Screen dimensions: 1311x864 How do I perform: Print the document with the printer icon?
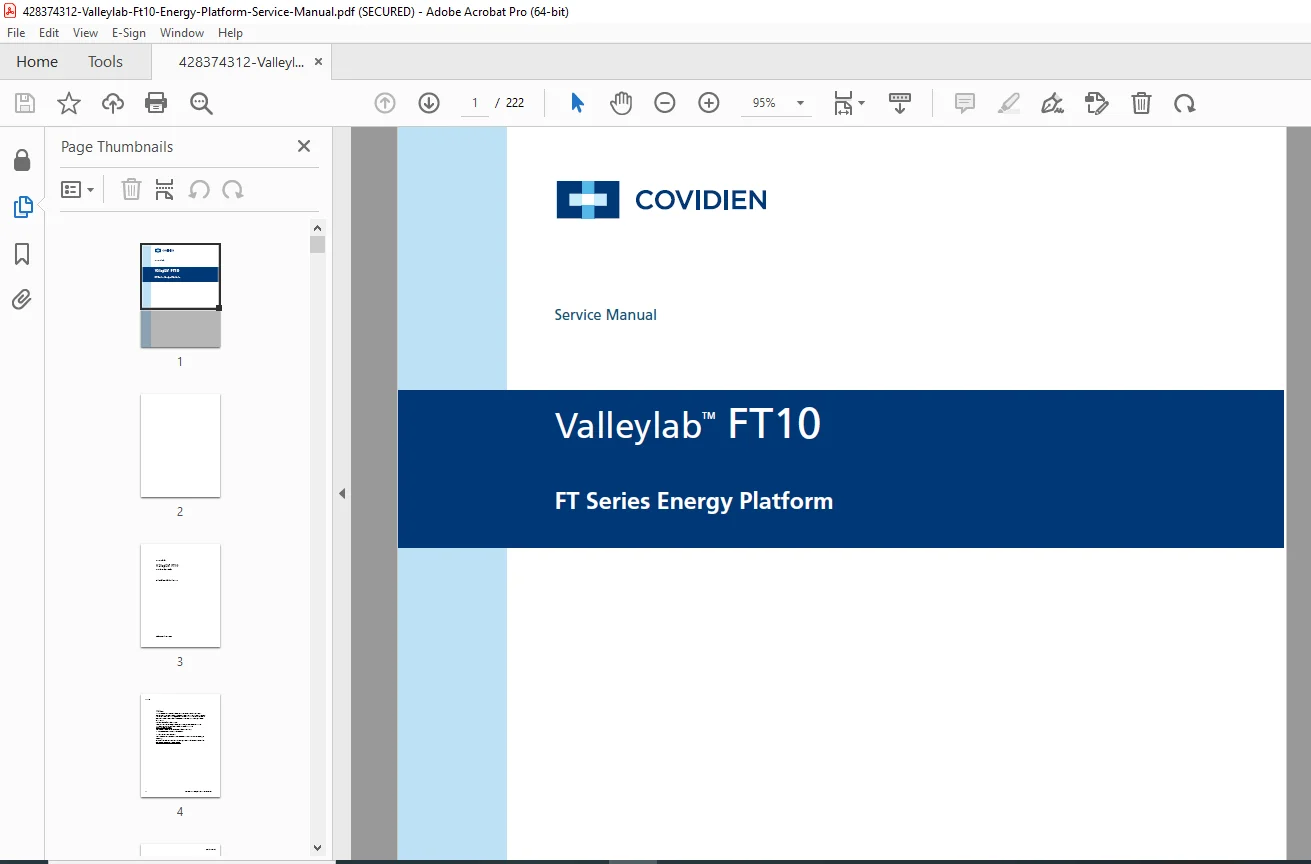pos(156,103)
